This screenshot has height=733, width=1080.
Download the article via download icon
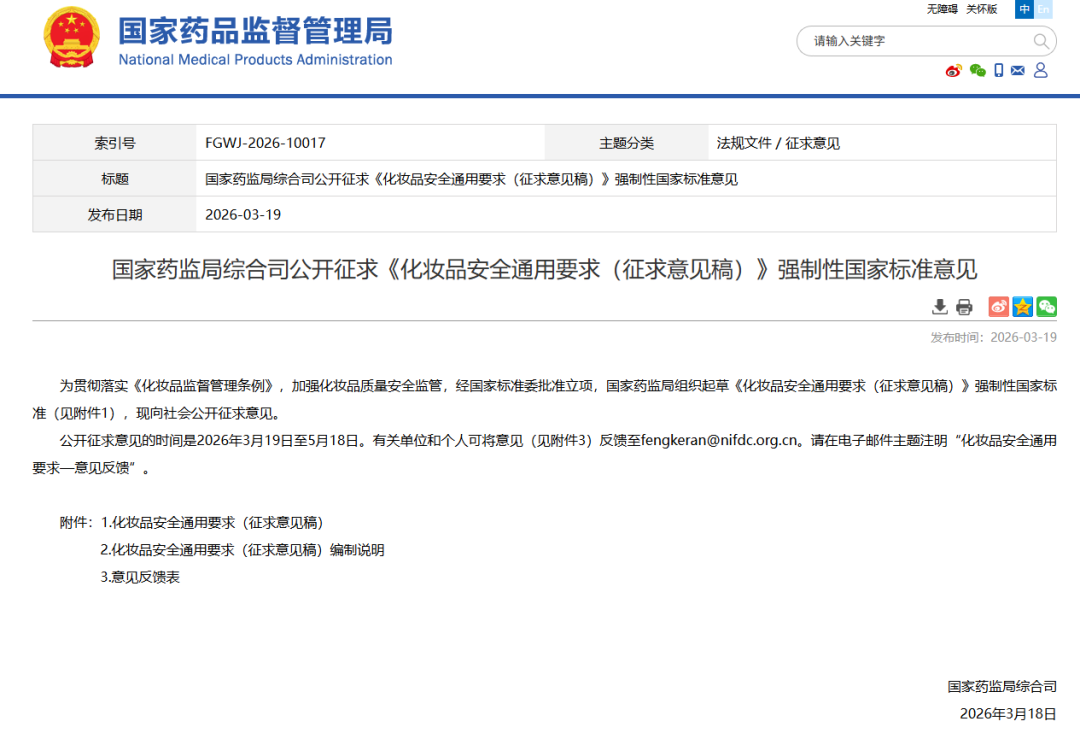point(940,307)
